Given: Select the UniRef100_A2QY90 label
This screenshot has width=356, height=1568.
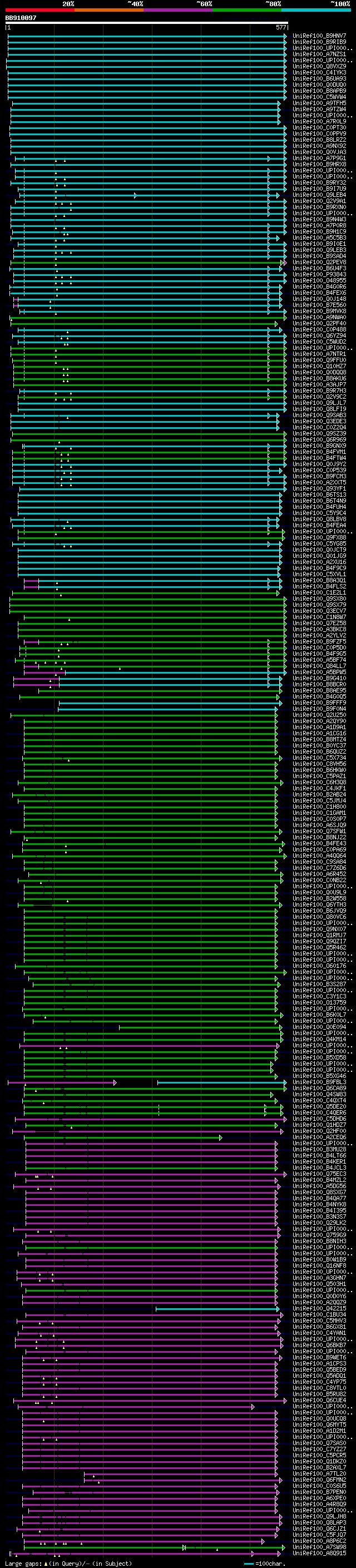Looking at the screenshot, I should (x=319, y=721).
